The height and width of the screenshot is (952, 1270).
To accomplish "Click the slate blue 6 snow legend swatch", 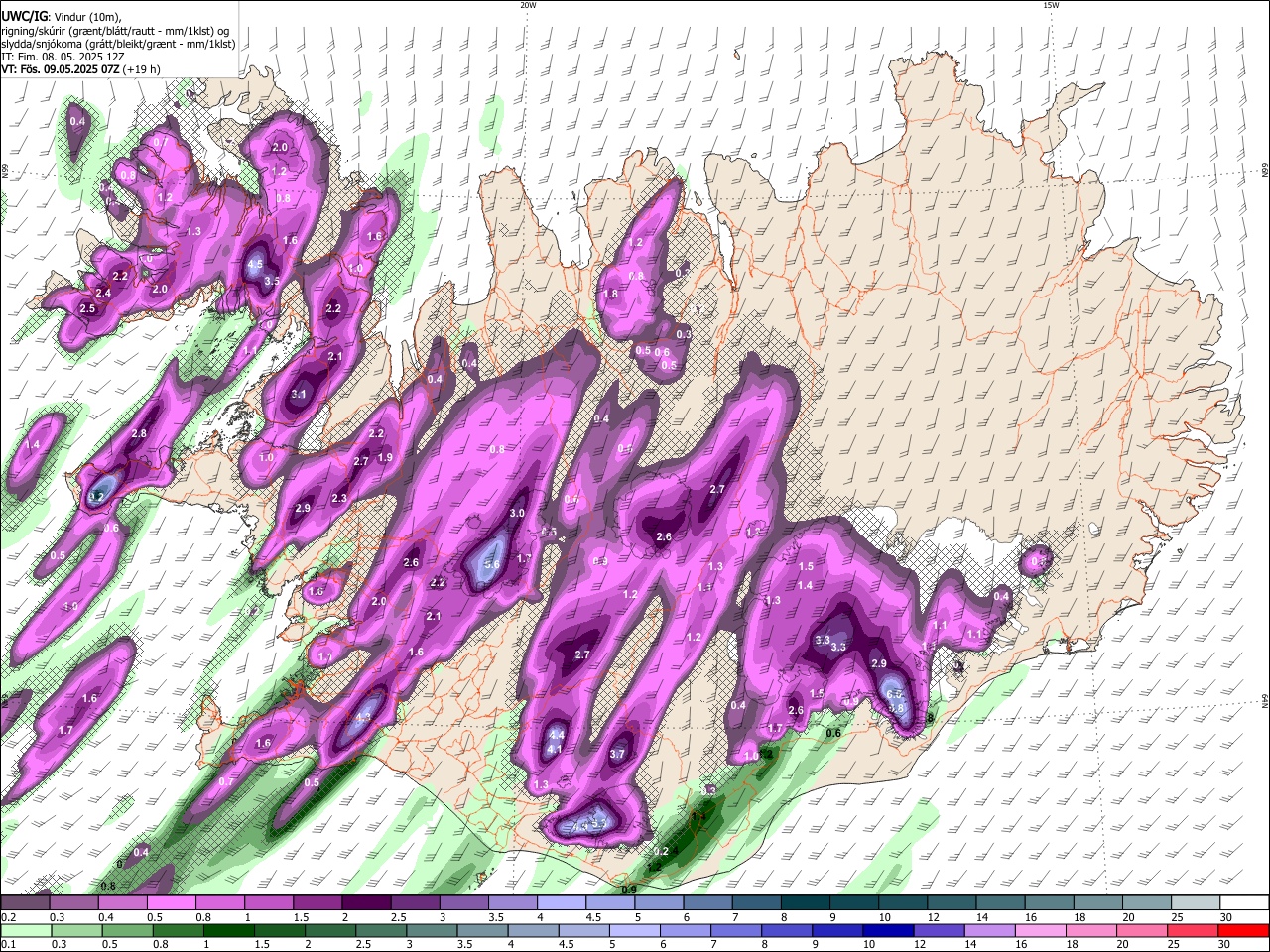I will click(x=707, y=902).
